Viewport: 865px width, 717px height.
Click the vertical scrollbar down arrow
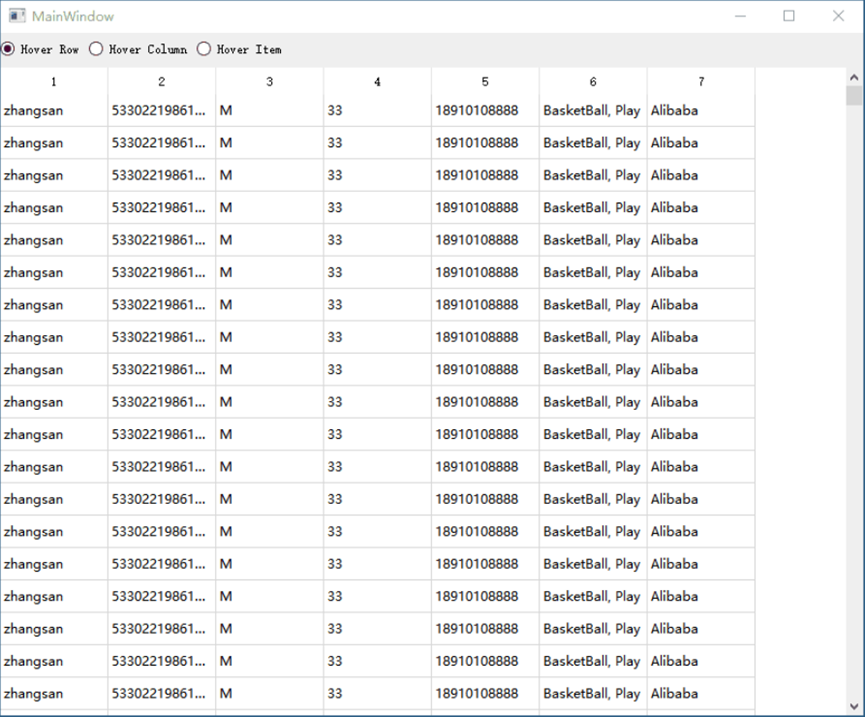(854, 707)
